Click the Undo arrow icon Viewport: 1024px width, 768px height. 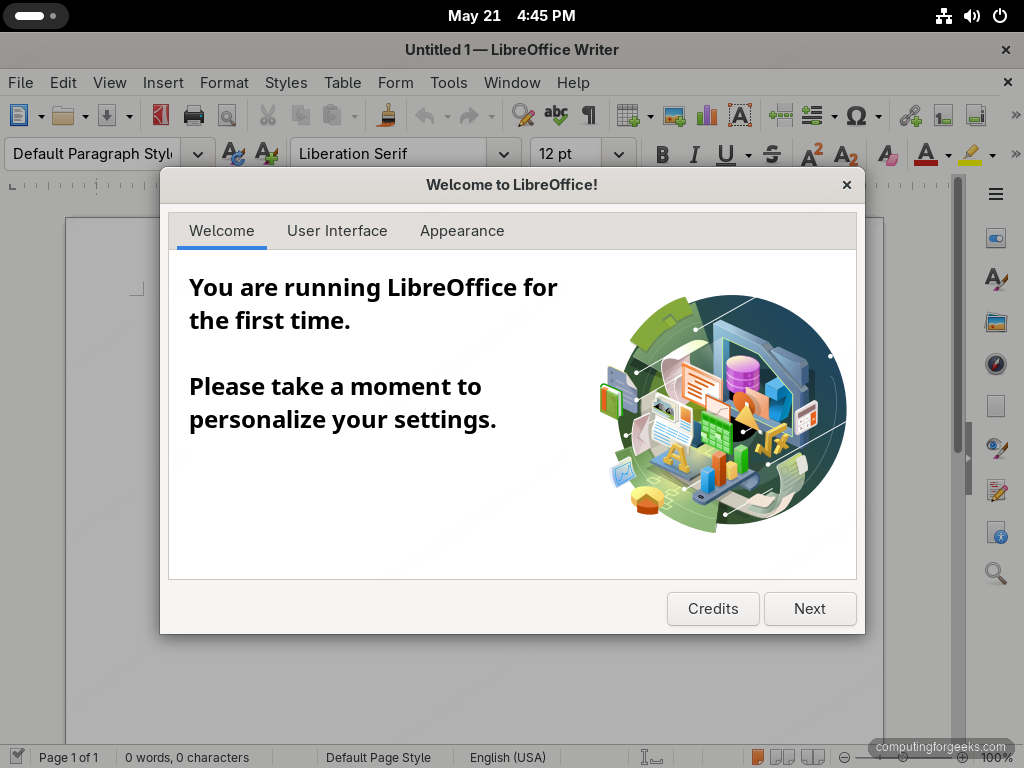point(425,116)
